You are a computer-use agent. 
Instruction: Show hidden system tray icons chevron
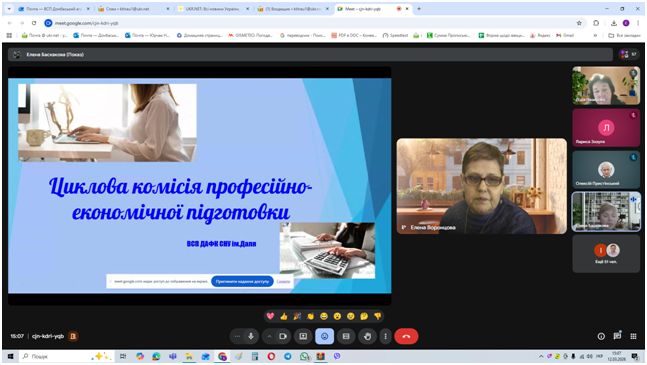(541, 356)
